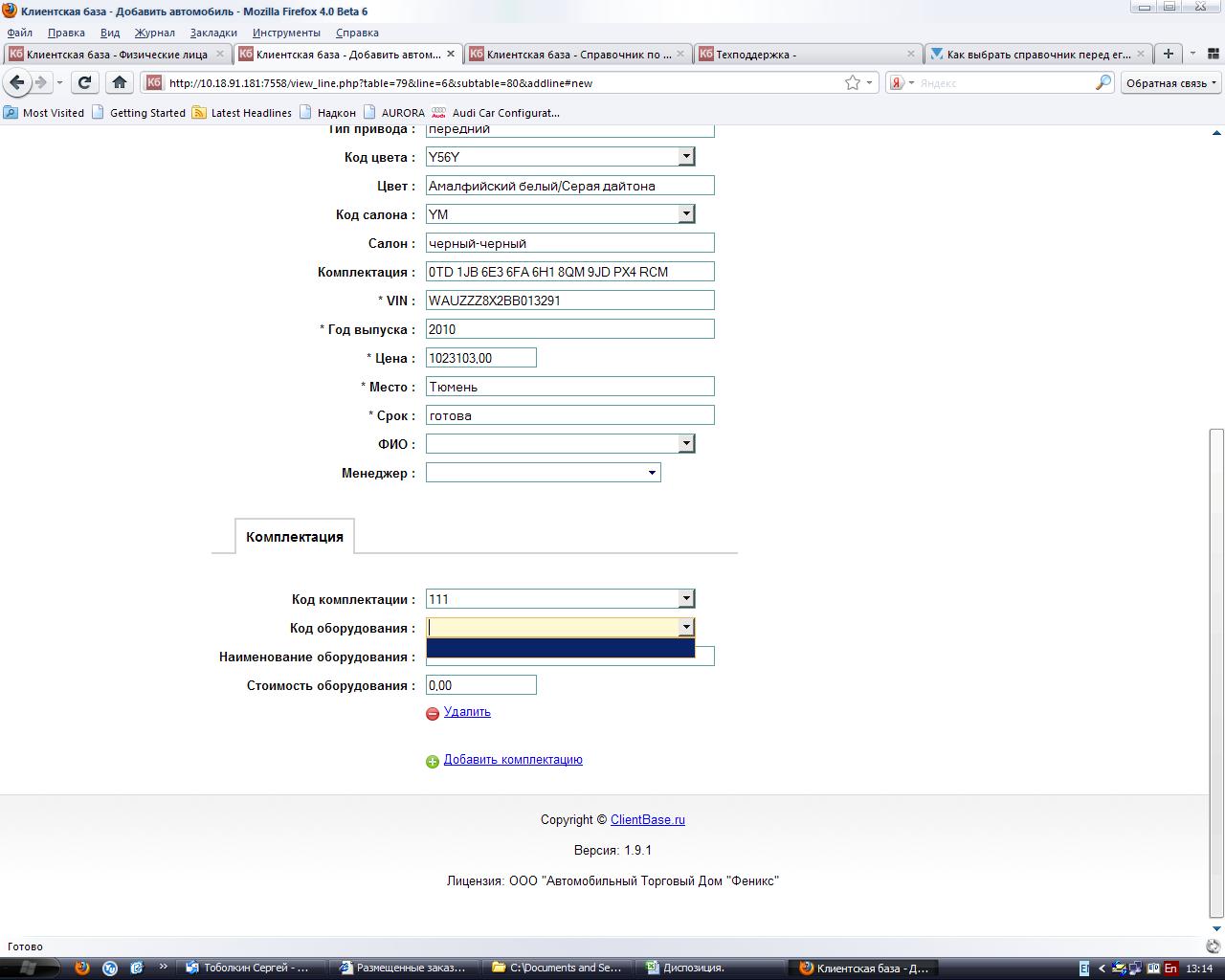This screenshot has width=1225, height=980.
Task: Open the Инструменты menu
Action: coord(286,33)
